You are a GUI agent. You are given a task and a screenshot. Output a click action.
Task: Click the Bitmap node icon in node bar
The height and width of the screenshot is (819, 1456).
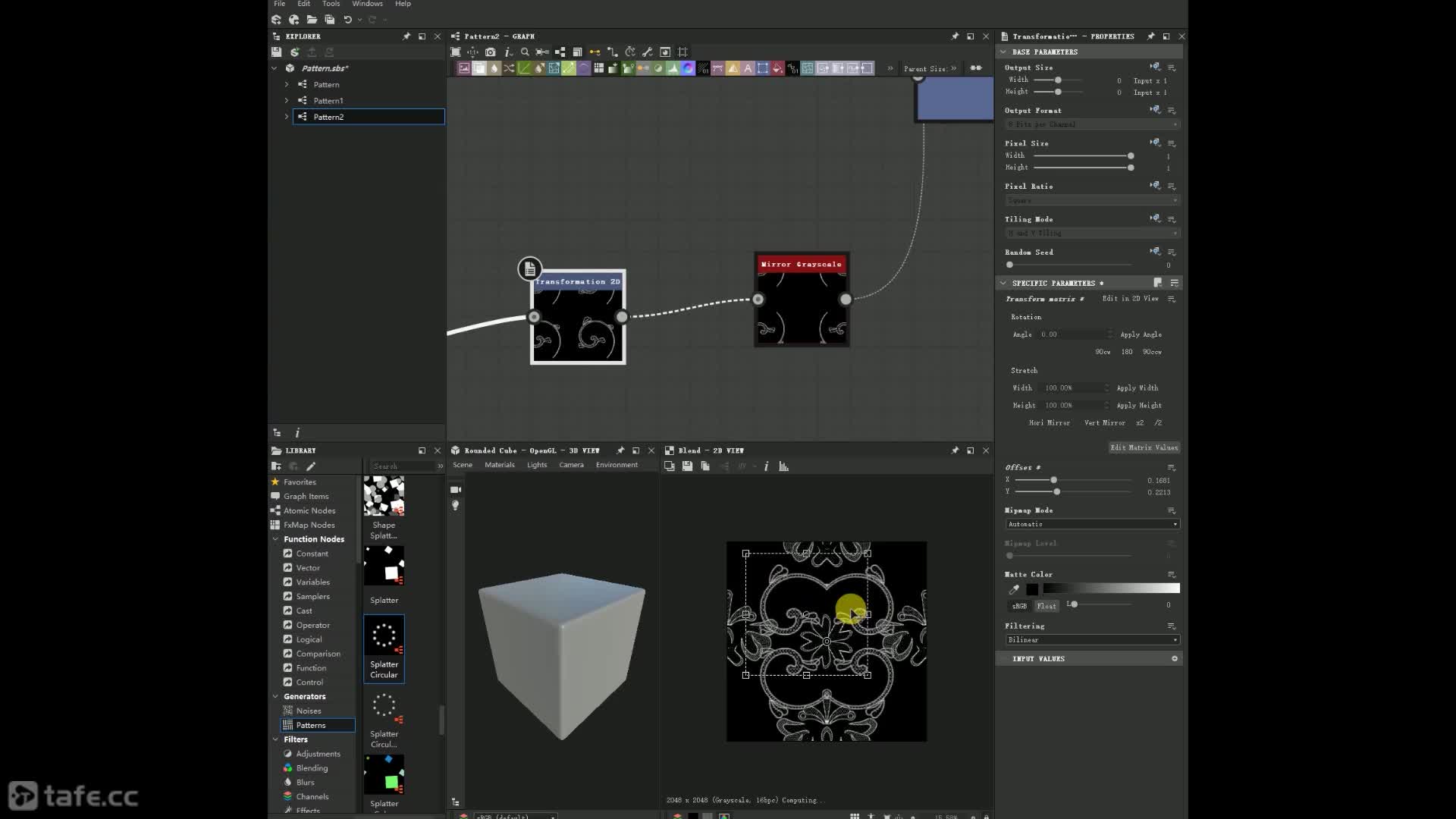[x=464, y=68]
